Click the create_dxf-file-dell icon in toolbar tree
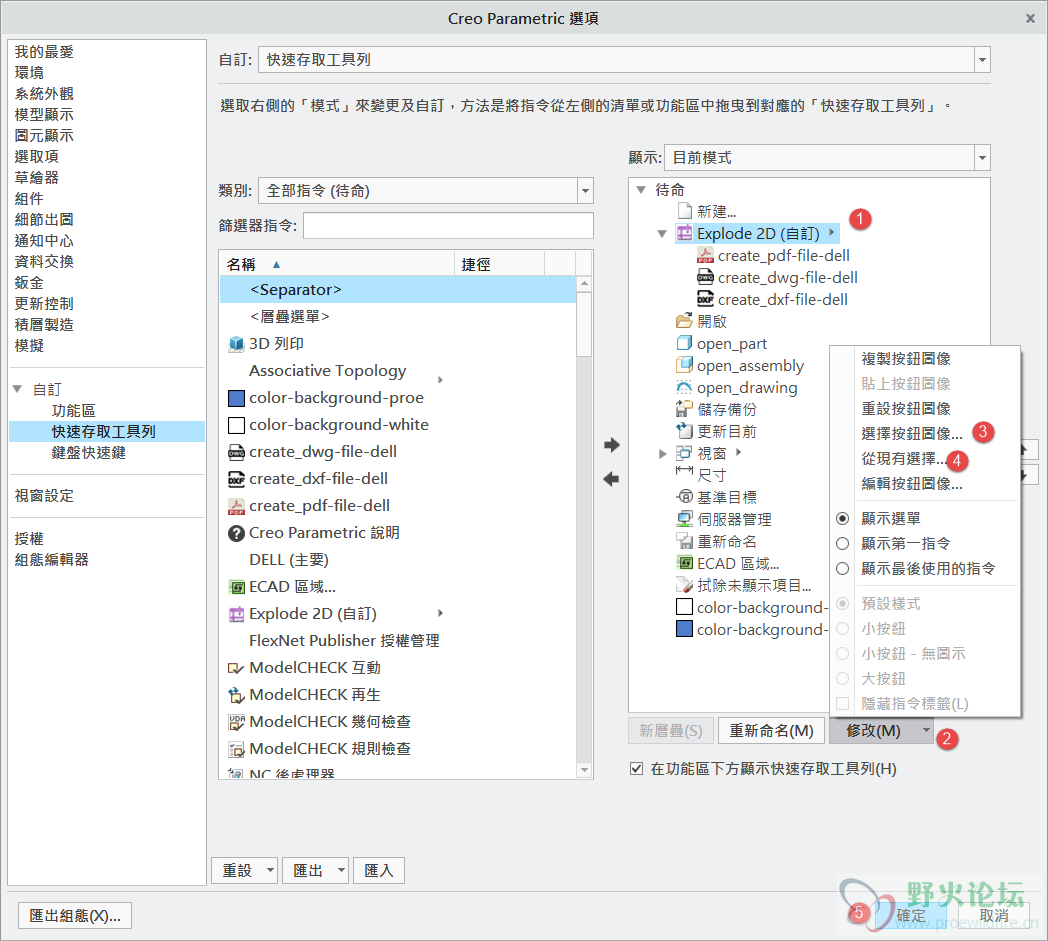This screenshot has height=941, width=1048. [705, 299]
